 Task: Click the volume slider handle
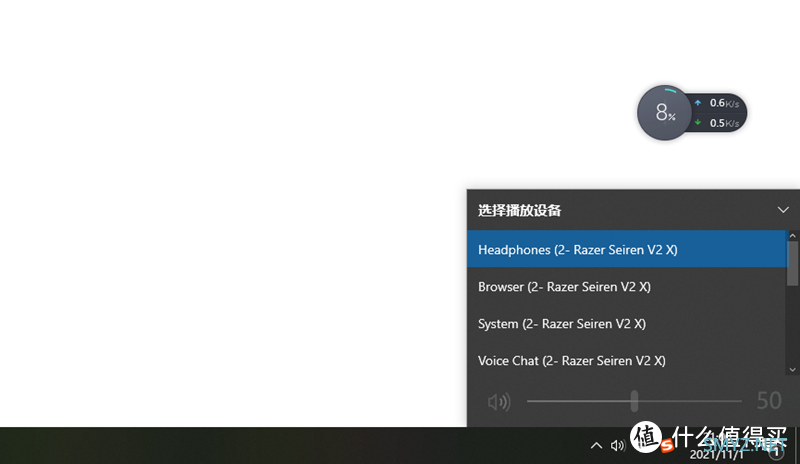tap(634, 401)
